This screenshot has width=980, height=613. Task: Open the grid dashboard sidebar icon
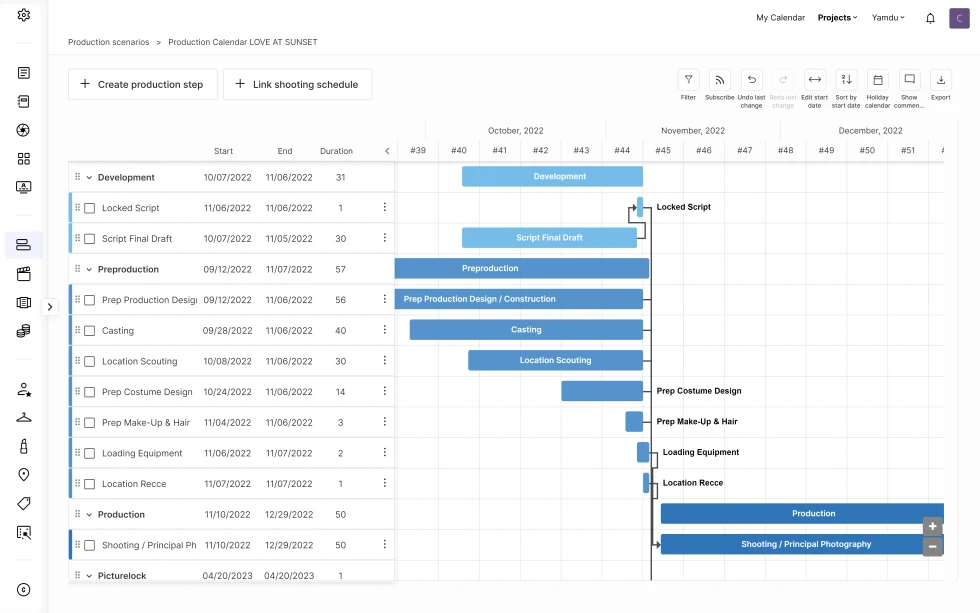tap(24, 159)
